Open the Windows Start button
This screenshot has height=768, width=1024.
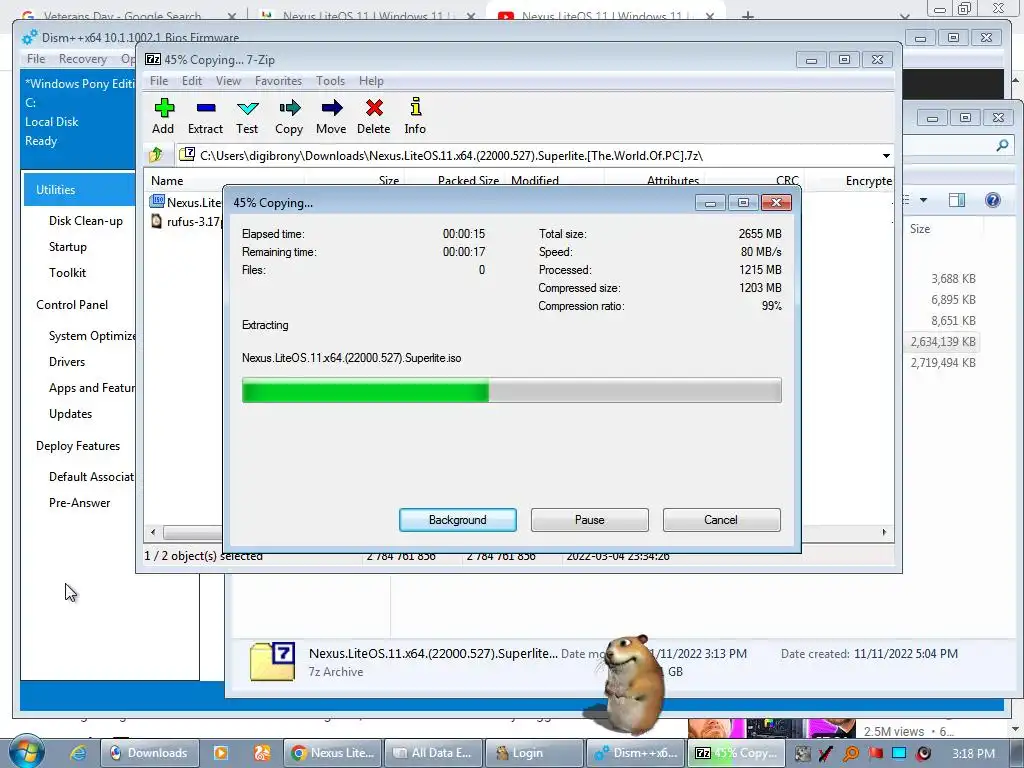click(x=25, y=752)
